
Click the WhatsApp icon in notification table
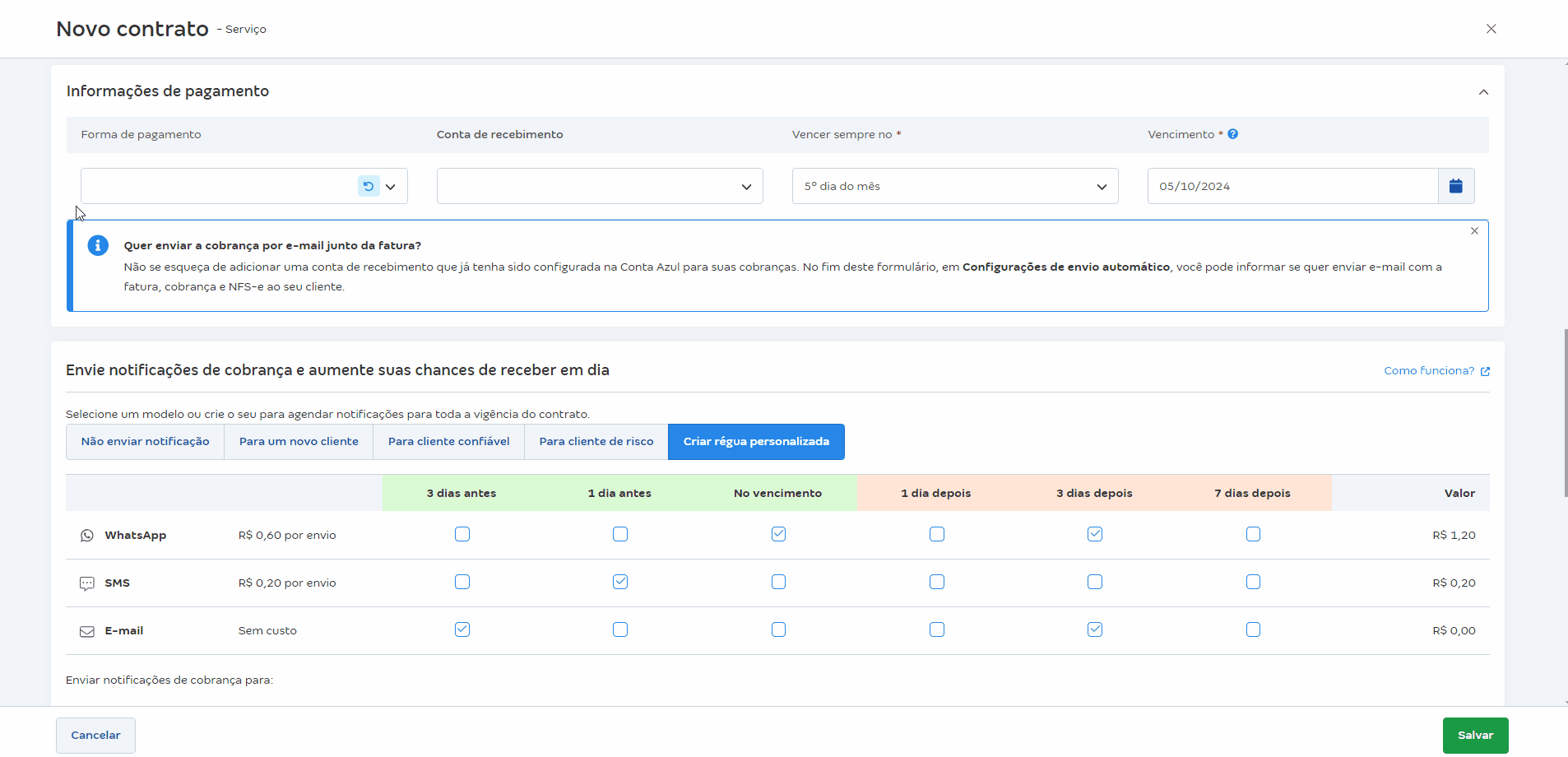(87, 536)
